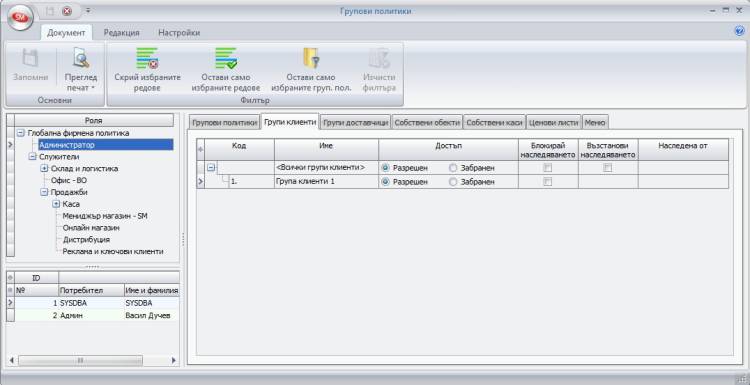Viewport: 750px width, 385px height.
Task: Click the Име и фамилия column header
Action: tap(151, 290)
